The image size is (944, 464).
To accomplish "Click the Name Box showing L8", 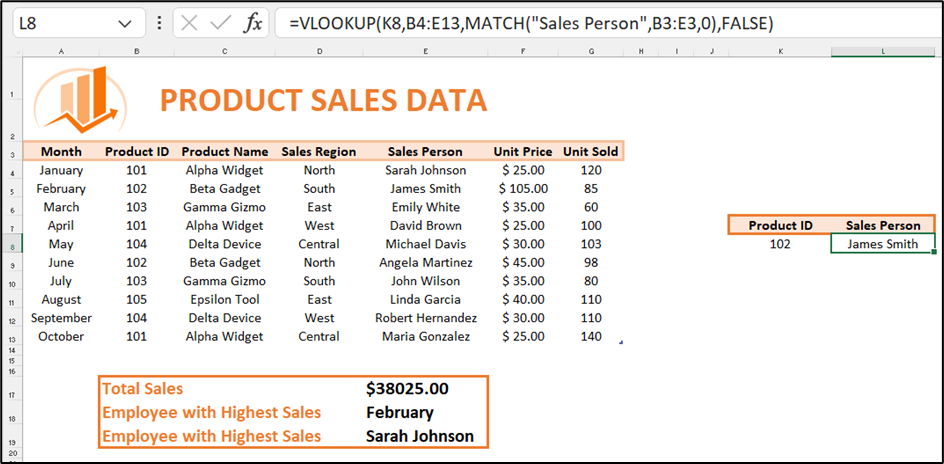I will tap(60, 23).
